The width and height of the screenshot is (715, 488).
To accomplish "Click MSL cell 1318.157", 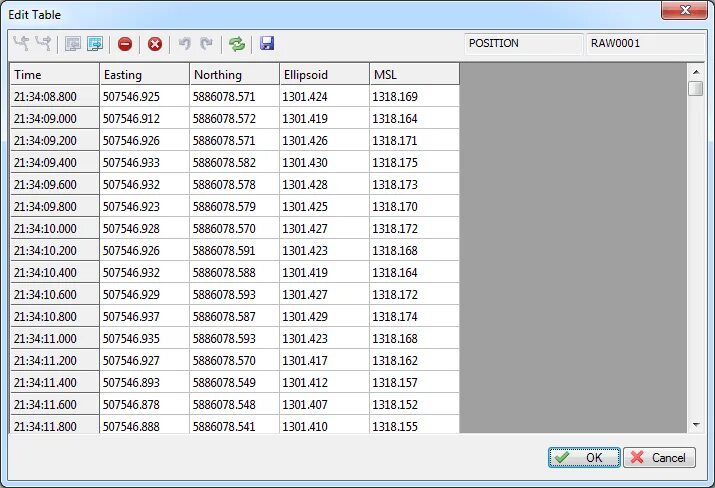I will [x=414, y=382].
